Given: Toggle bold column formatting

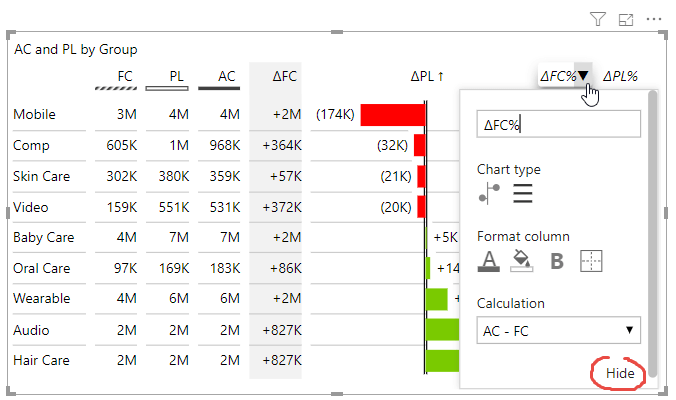Looking at the screenshot, I should click(x=557, y=261).
